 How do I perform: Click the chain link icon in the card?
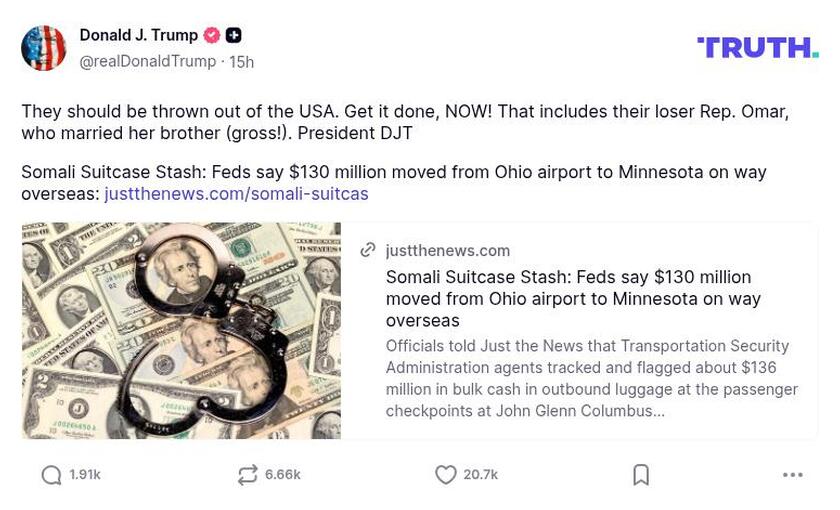pyautogui.click(x=368, y=250)
